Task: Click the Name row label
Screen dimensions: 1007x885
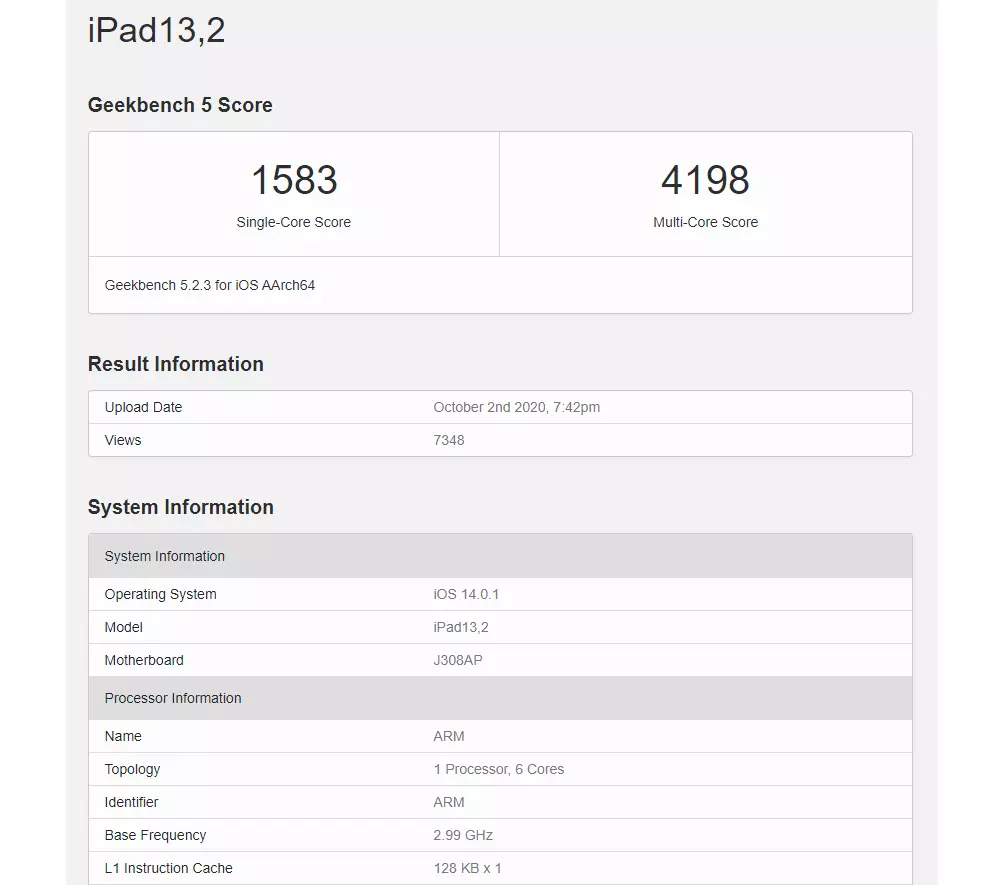Action: point(123,736)
